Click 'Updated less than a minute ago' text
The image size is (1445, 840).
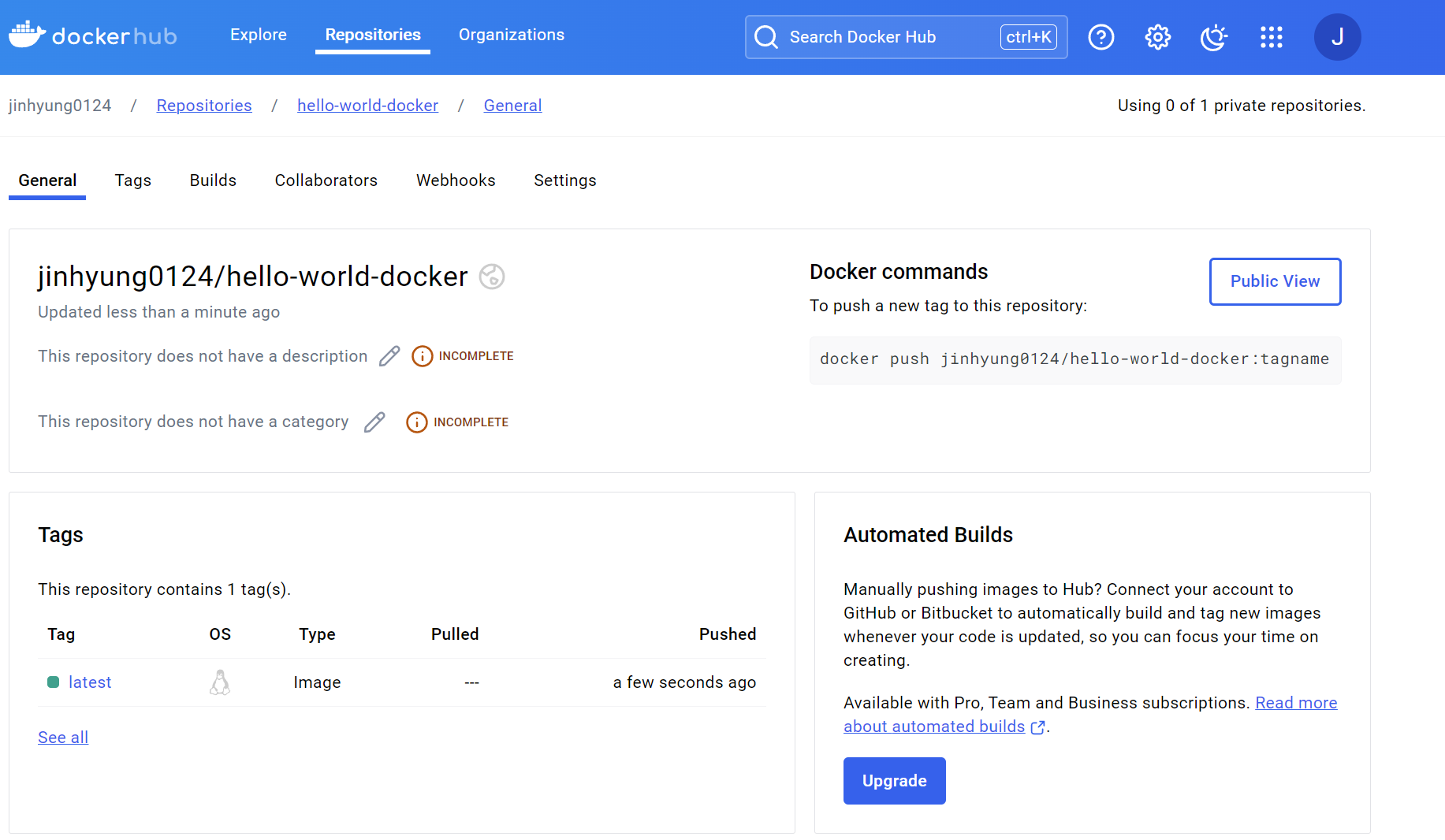[159, 312]
